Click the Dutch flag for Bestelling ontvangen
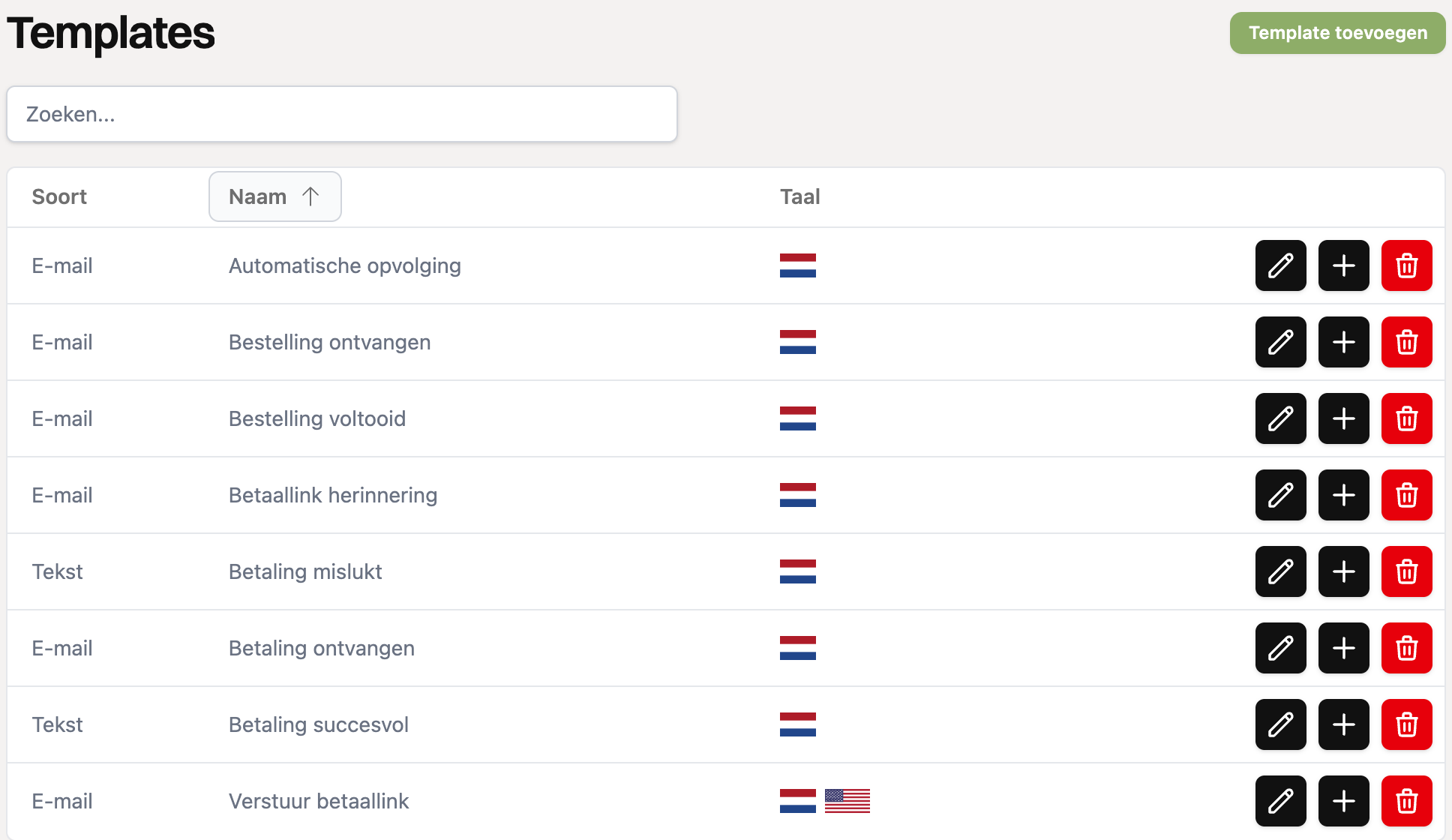Image resolution: width=1452 pixels, height=840 pixels. (798, 342)
